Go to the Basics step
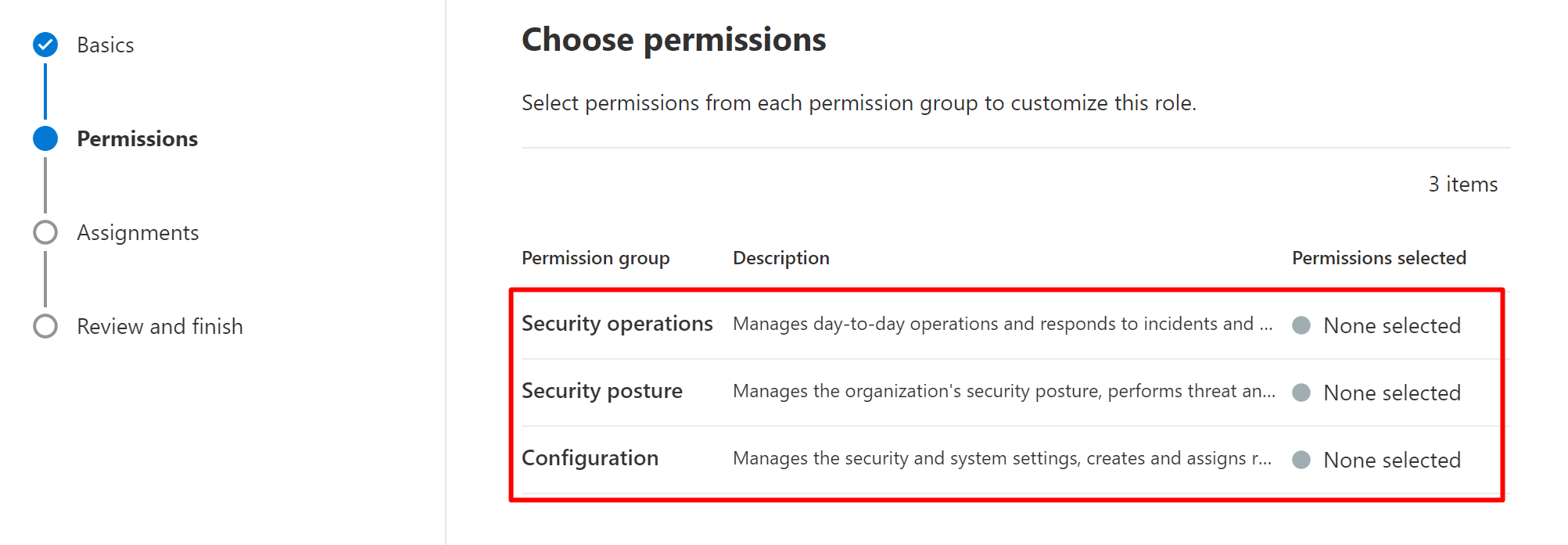This screenshot has height=545, width=1568. point(106,45)
